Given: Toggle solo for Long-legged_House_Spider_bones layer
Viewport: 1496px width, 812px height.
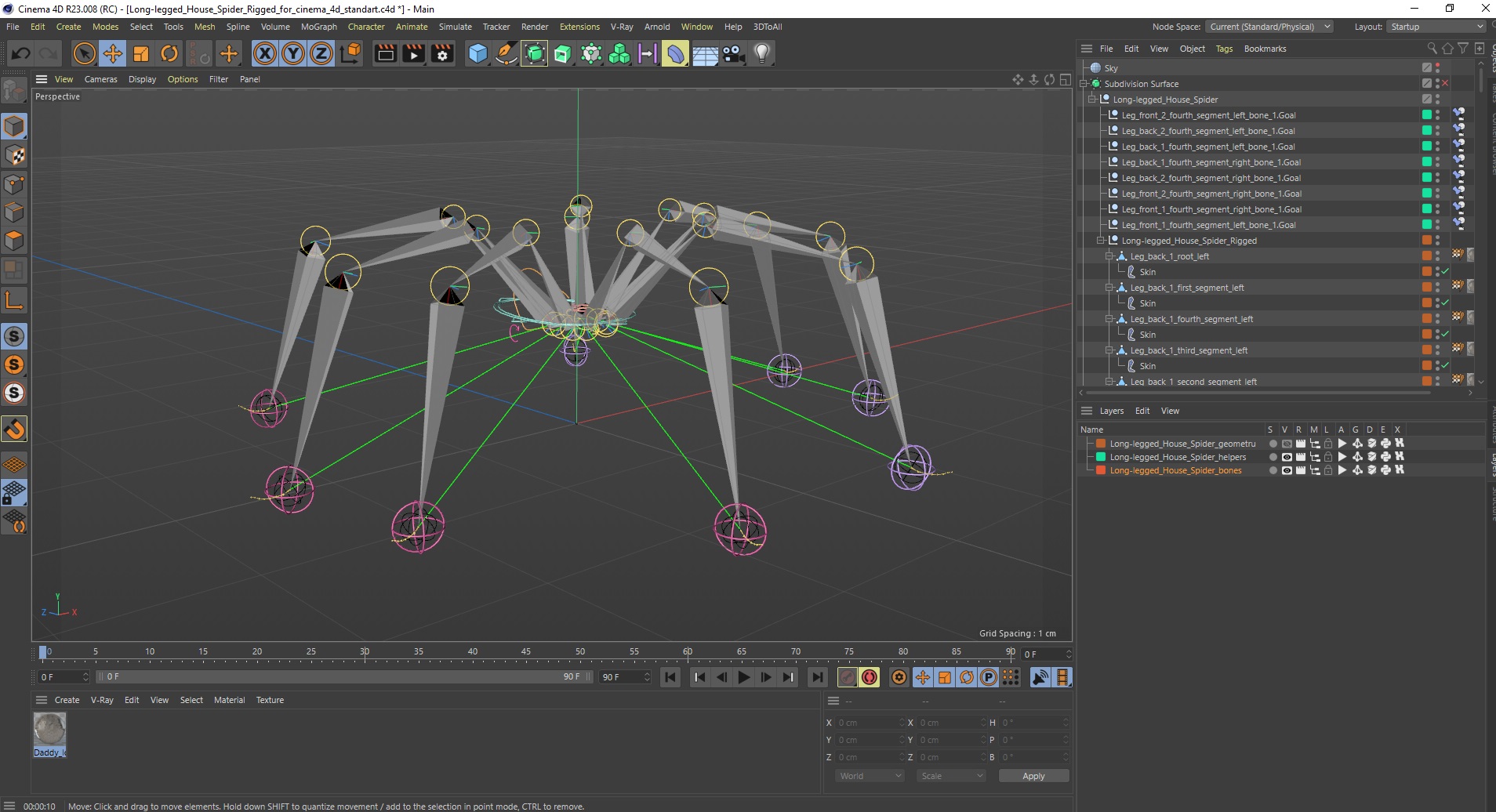Looking at the screenshot, I should (x=1273, y=470).
